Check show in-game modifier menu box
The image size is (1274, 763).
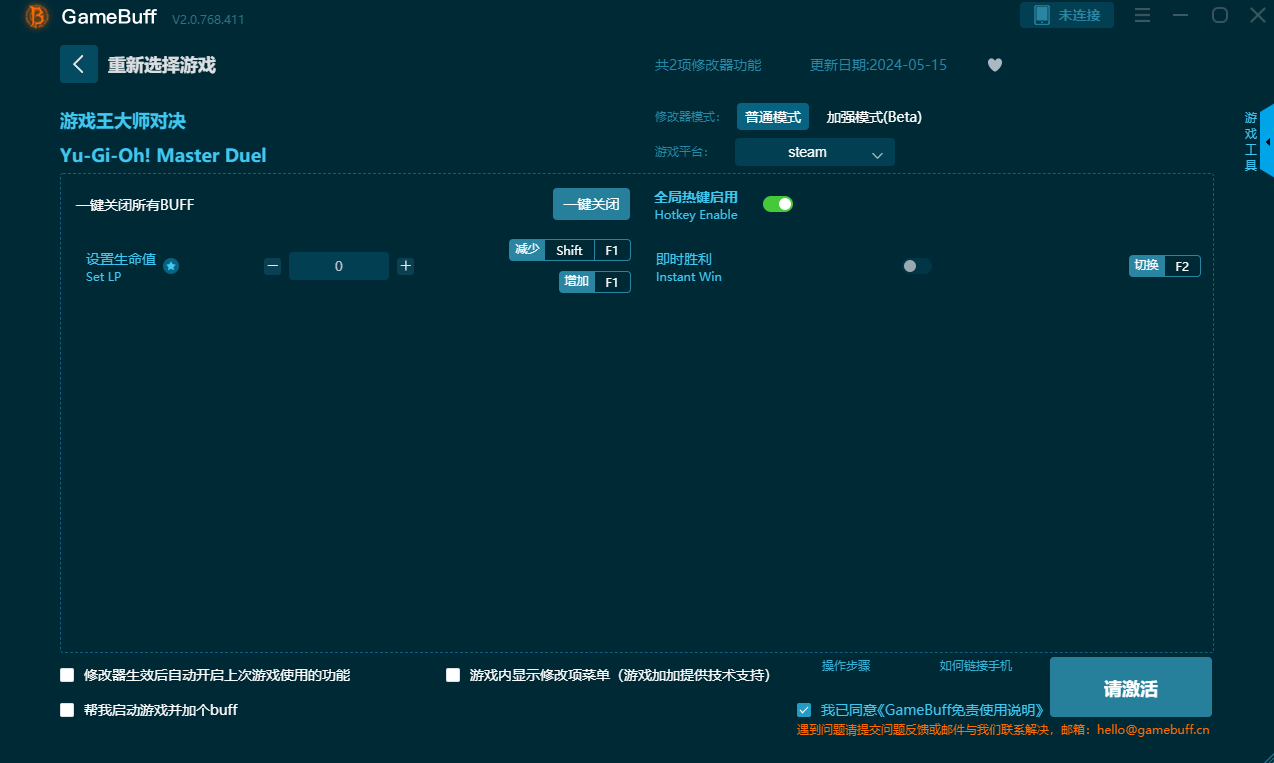453,675
